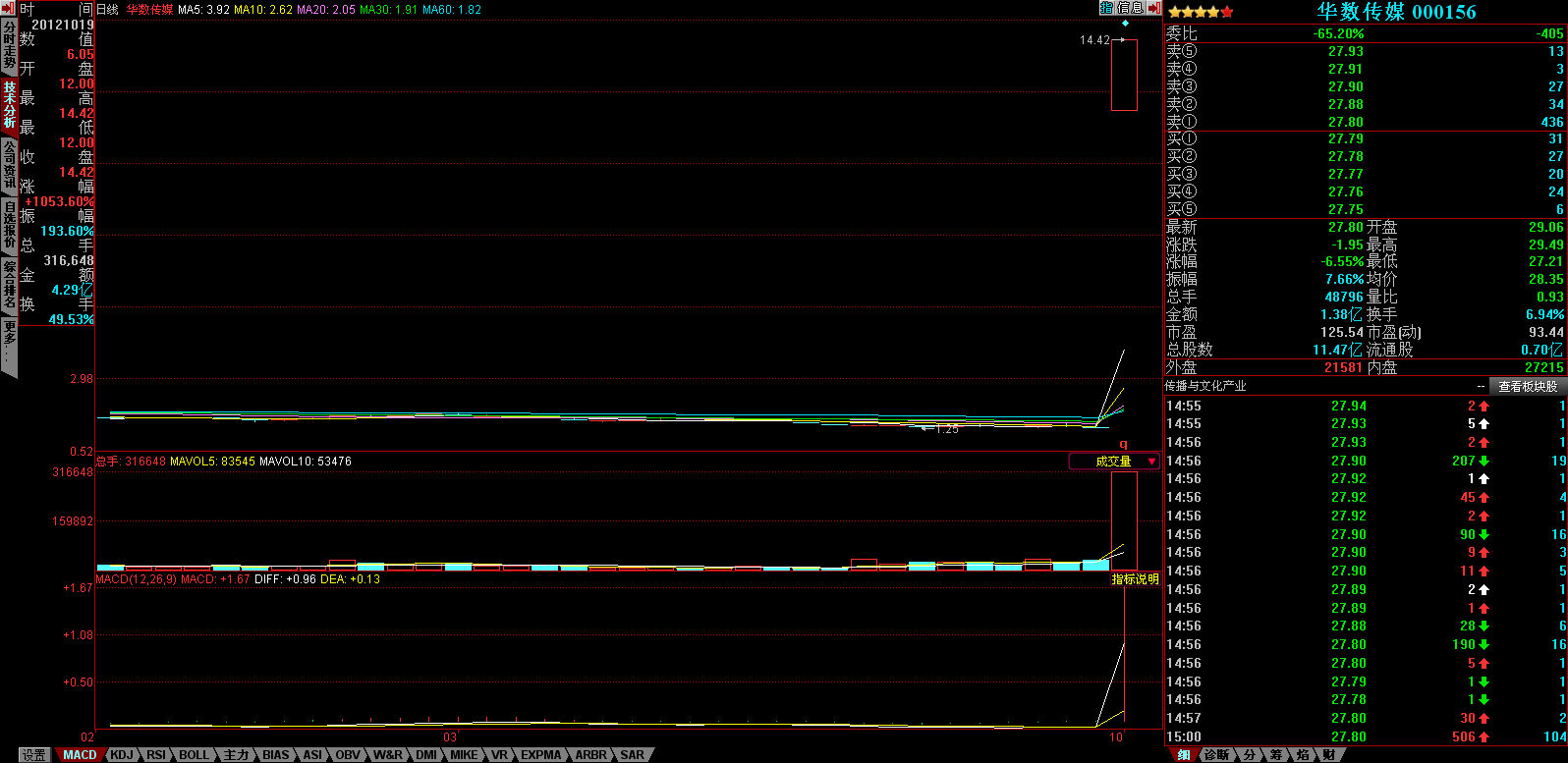Select the MIKE indicator tab
Screen dimensions: 1568x763
464,755
